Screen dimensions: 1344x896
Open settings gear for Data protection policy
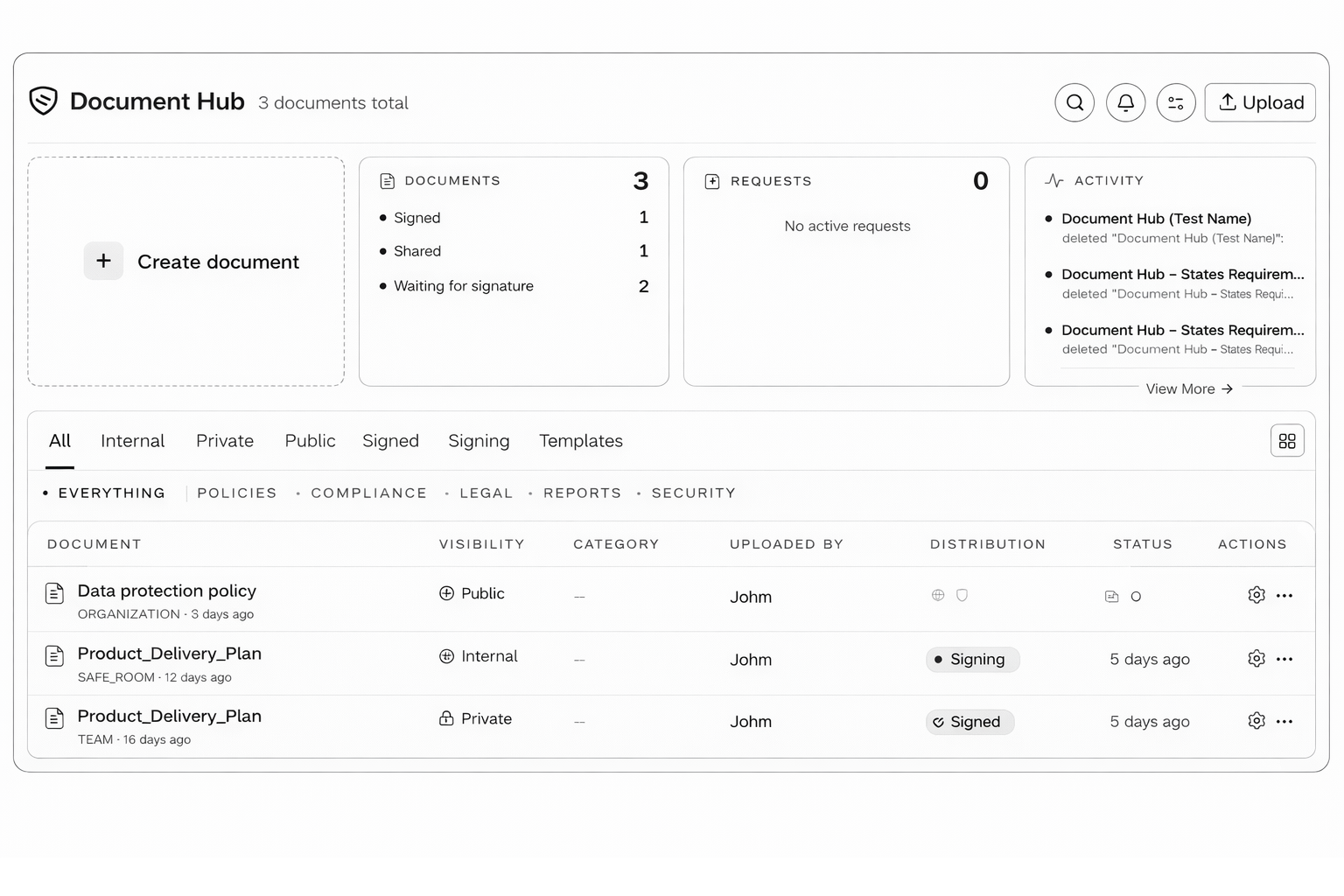click(1256, 595)
